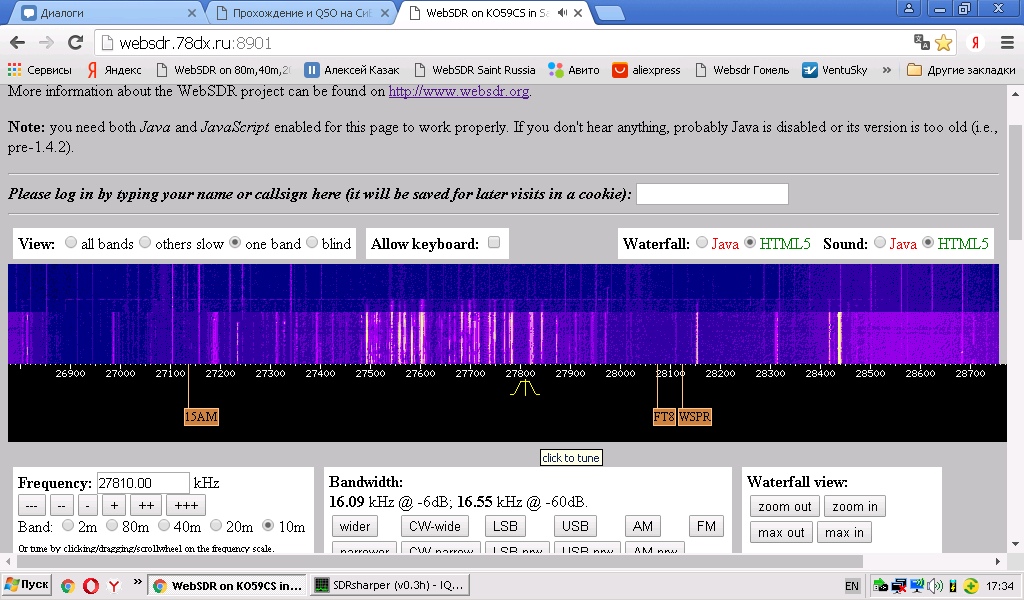Select the 'others slow' view radio

pyautogui.click(x=145, y=242)
